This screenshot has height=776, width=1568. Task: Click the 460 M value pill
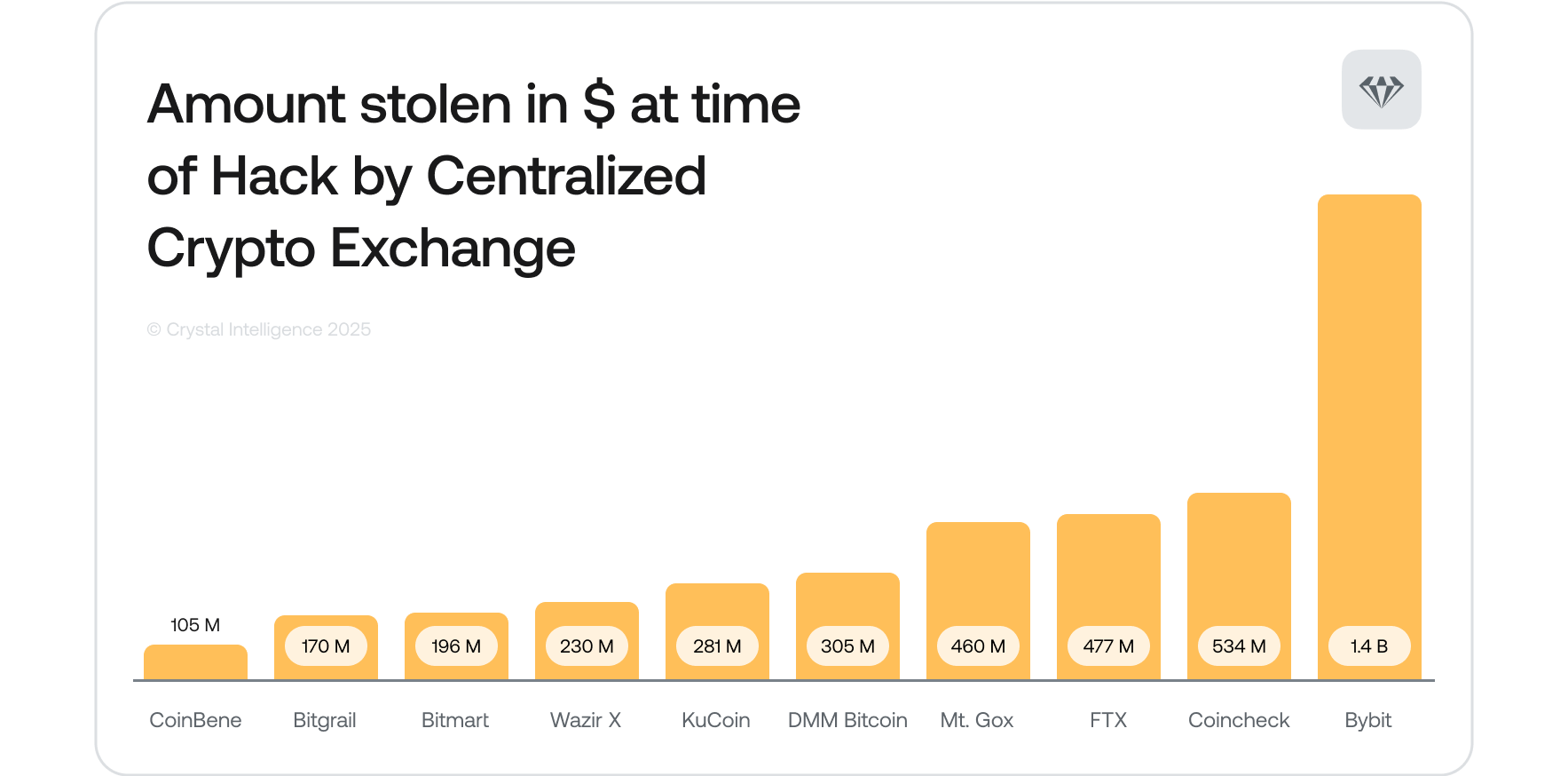(978, 646)
